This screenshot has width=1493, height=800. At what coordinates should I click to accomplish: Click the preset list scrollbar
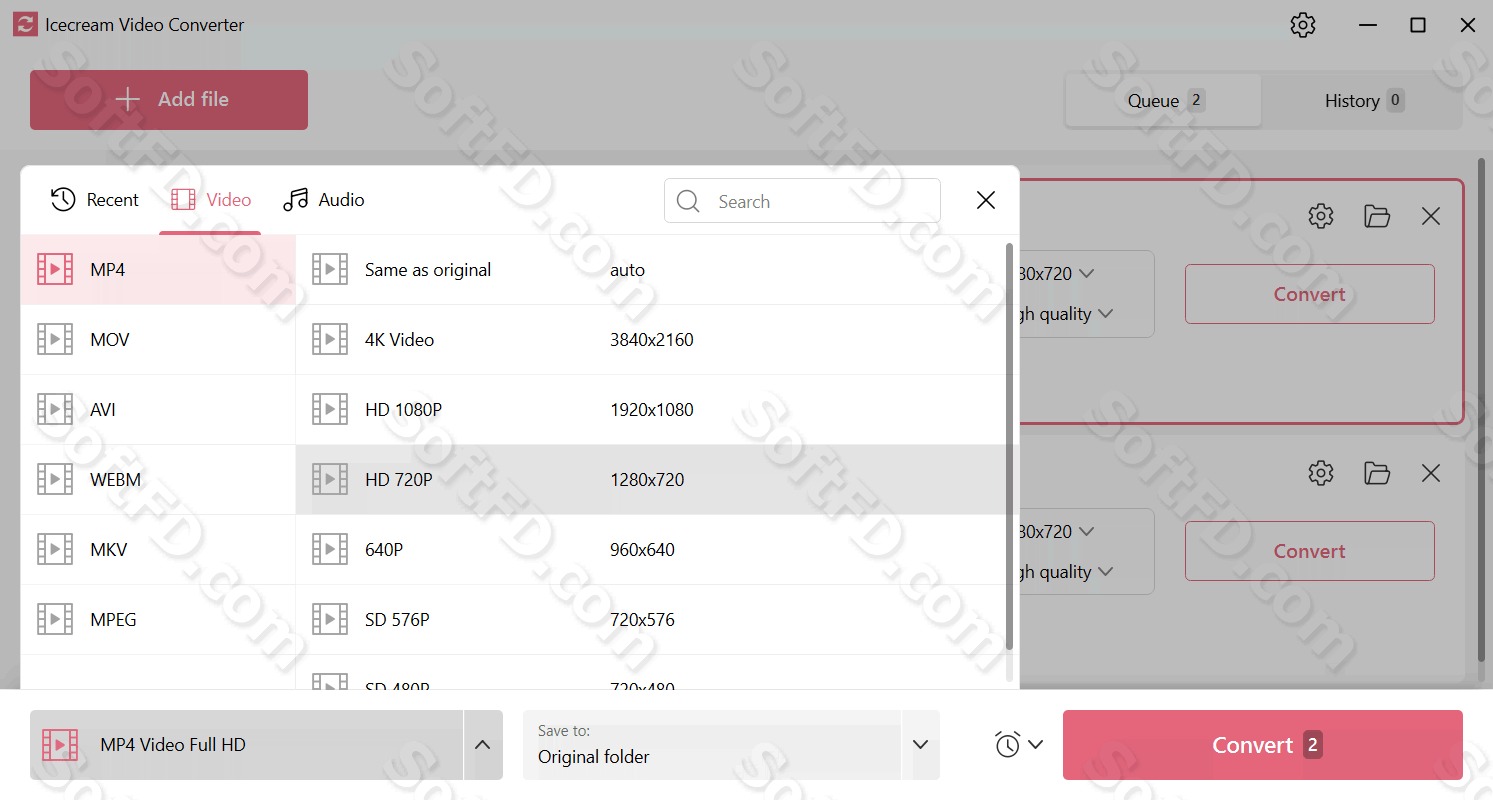tap(1009, 446)
